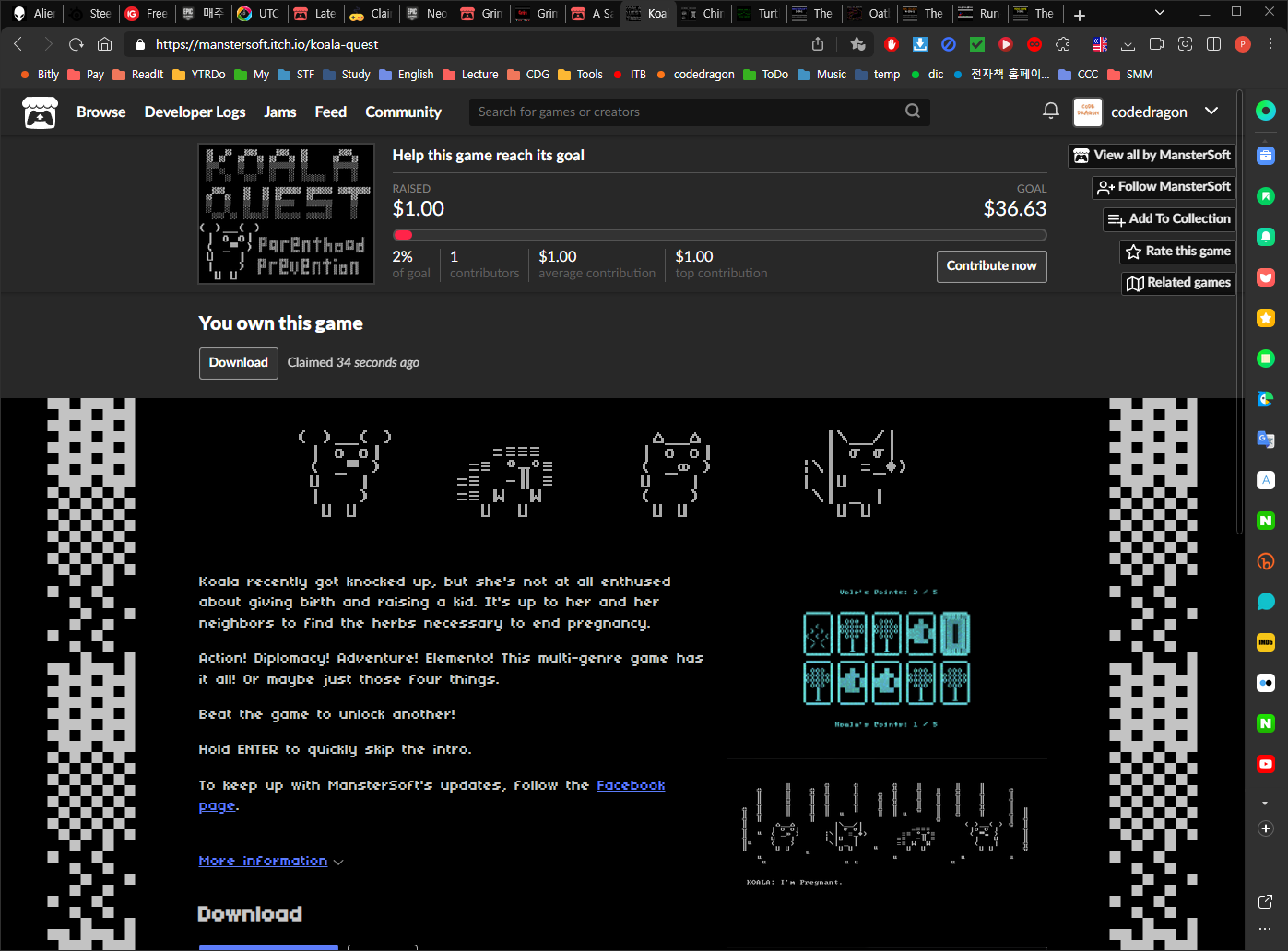This screenshot has width=1288, height=951.
Task: Open the extensions puzzle piece menu
Action: pos(1063,44)
